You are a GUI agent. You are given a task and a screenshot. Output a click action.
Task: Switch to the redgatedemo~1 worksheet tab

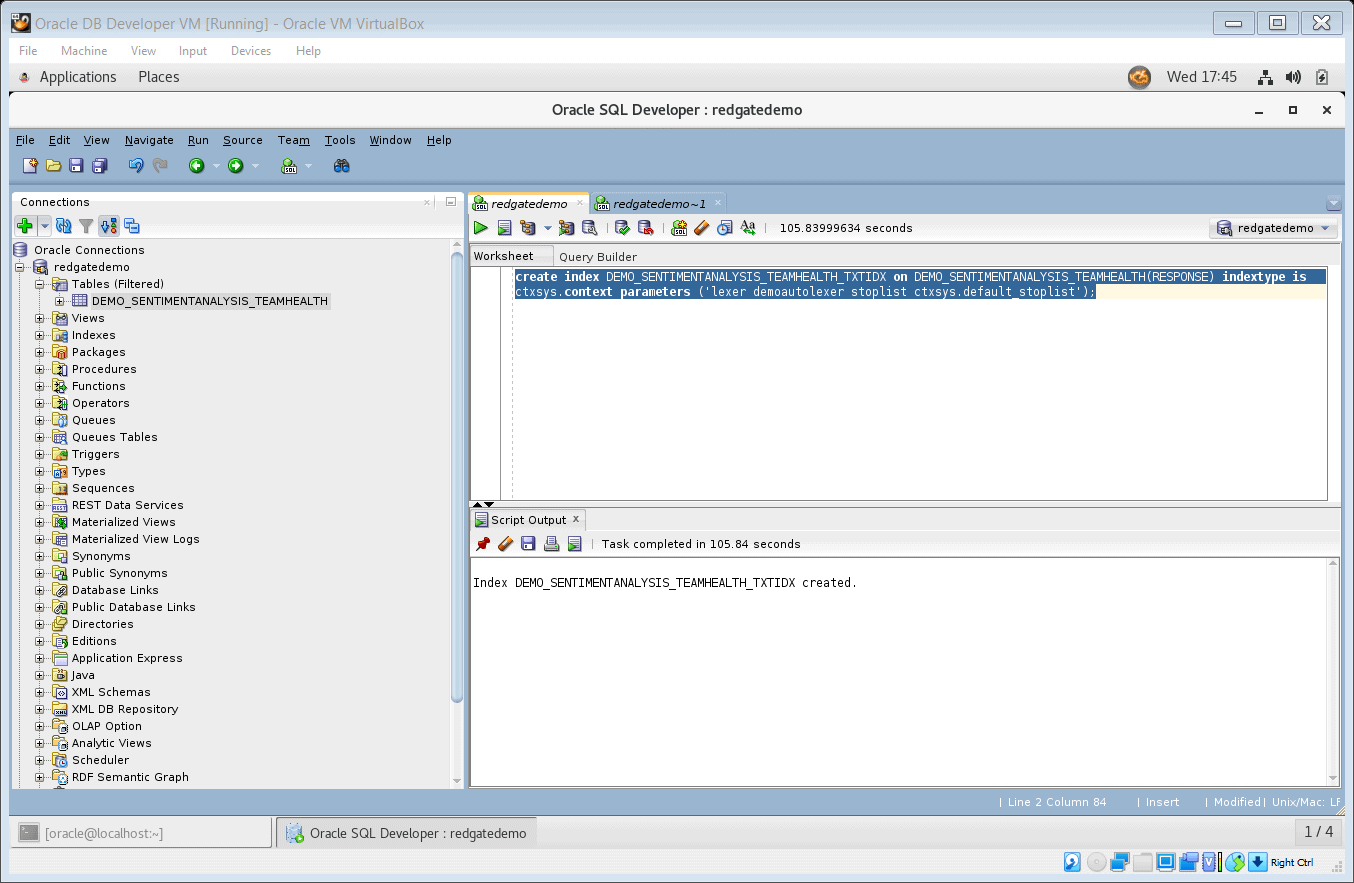(x=659, y=203)
